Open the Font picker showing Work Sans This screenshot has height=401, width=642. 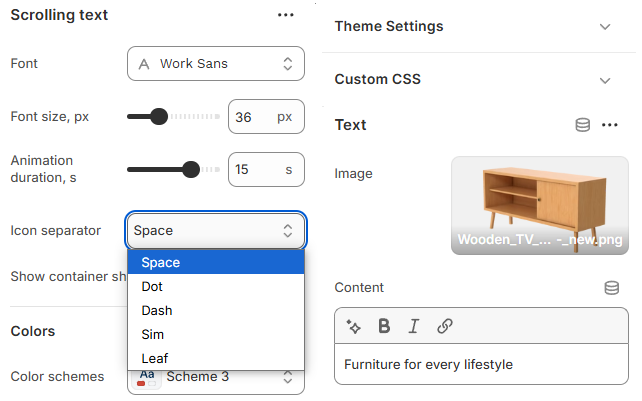(216, 63)
